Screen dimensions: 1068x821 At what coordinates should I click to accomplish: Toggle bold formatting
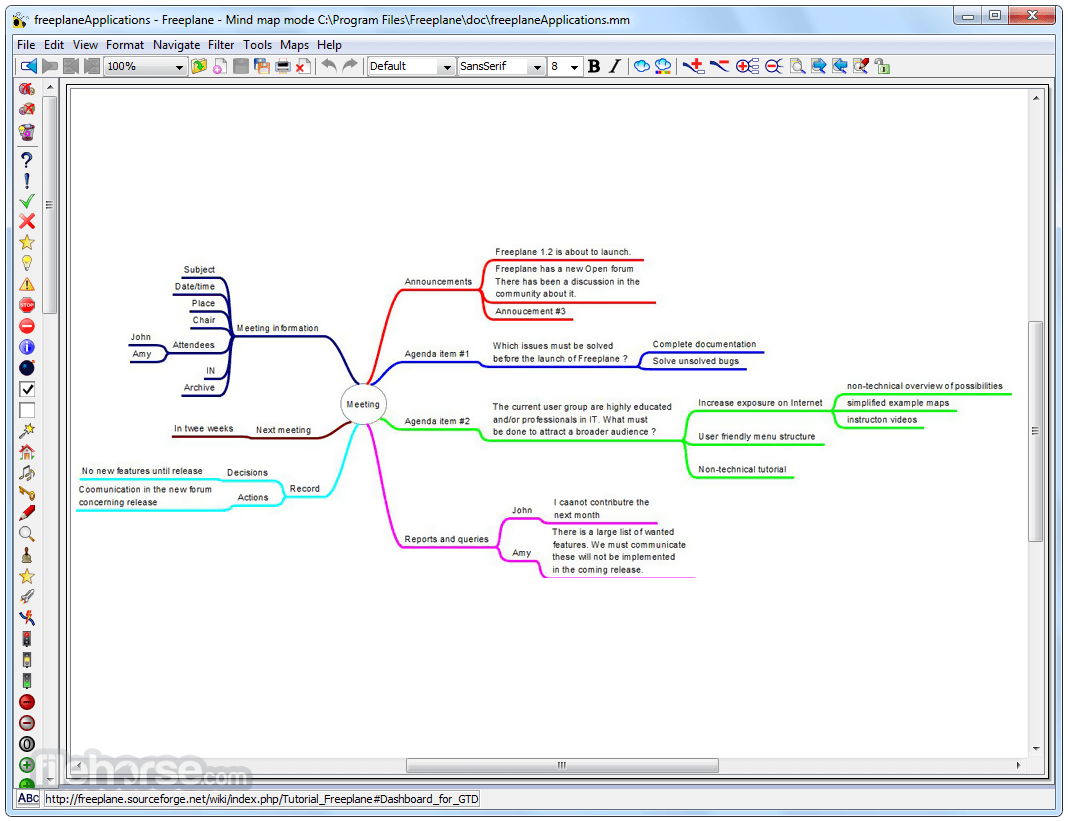(x=594, y=66)
